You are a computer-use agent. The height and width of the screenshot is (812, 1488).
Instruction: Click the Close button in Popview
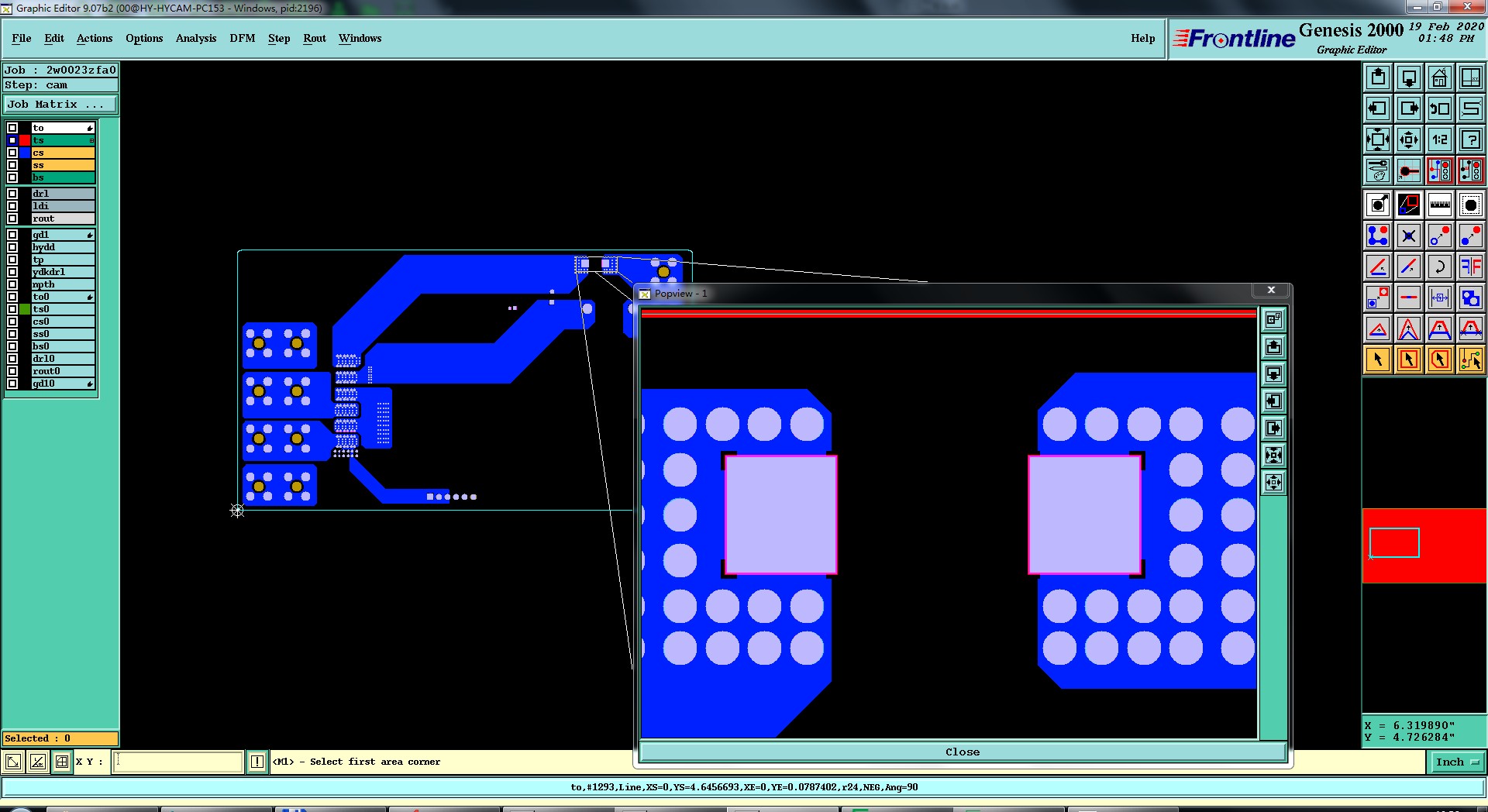click(963, 752)
